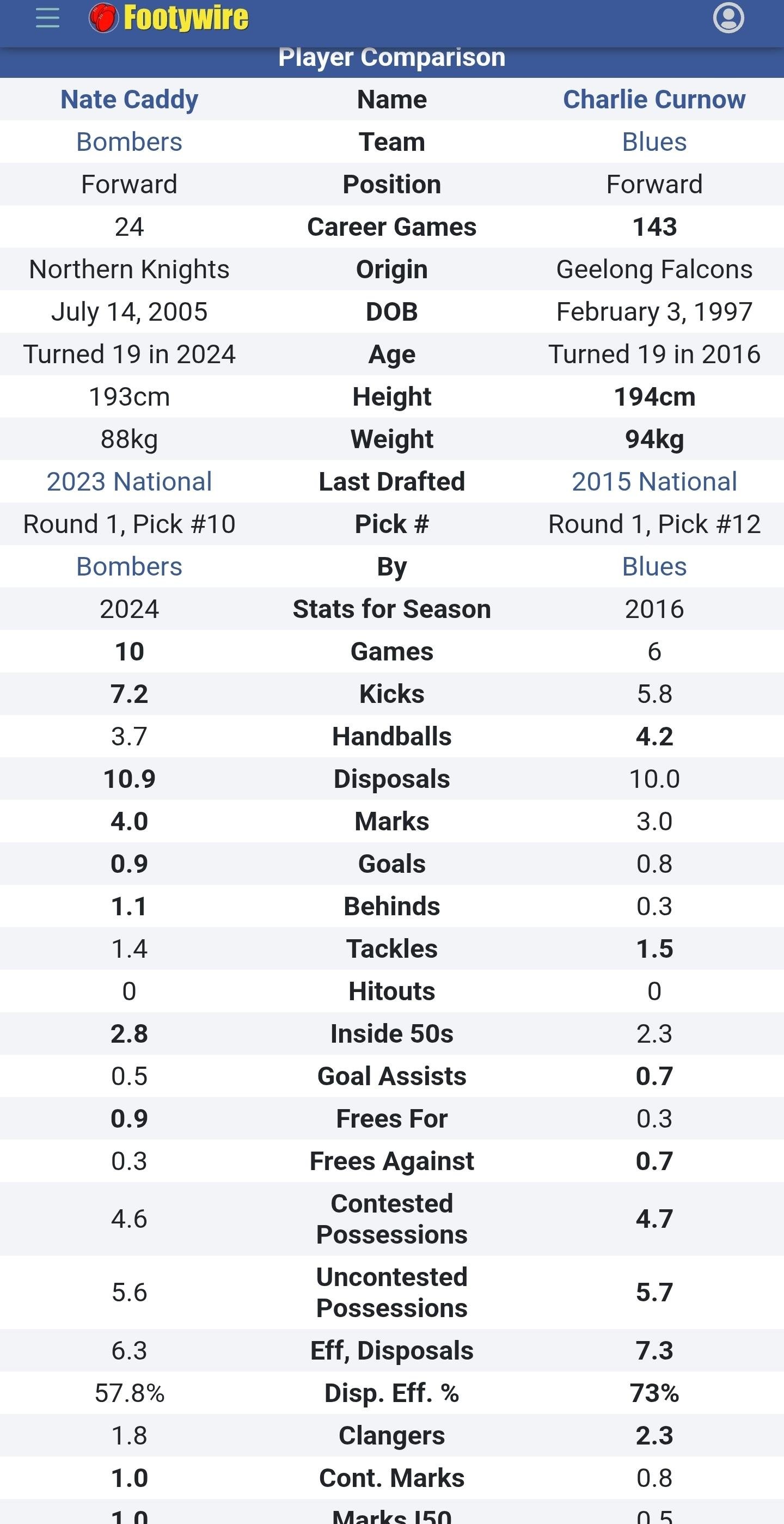Tap the Player Comparison heading
The height and width of the screenshot is (1524, 784).
[391, 58]
